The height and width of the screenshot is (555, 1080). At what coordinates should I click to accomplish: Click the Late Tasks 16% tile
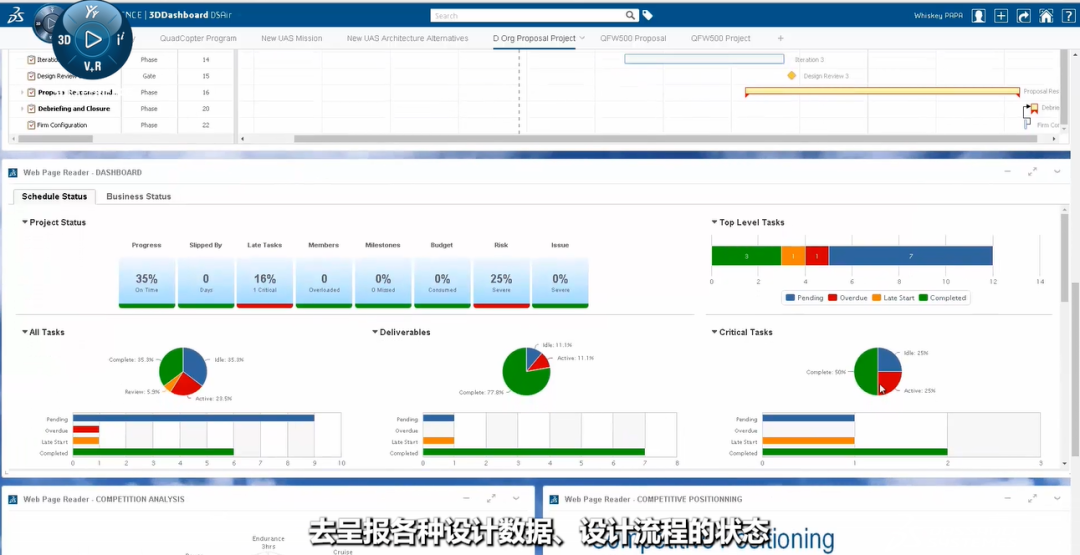265,284
